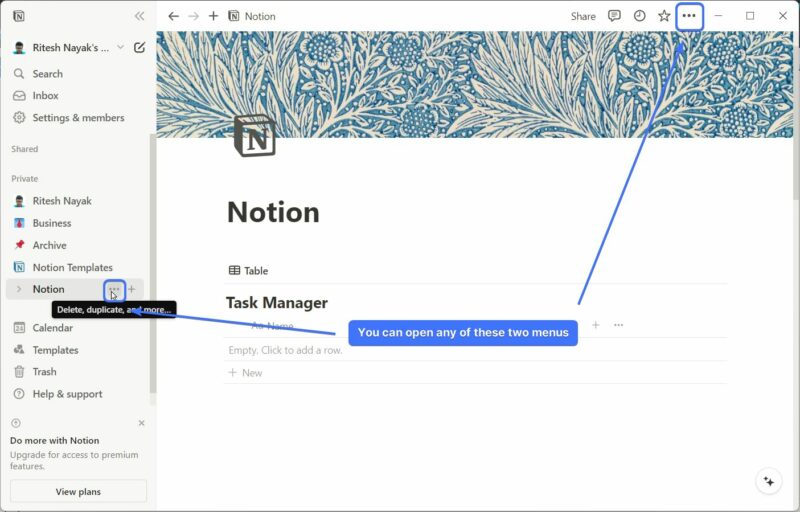
Task: Select the Table view tab
Action: tap(248, 271)
